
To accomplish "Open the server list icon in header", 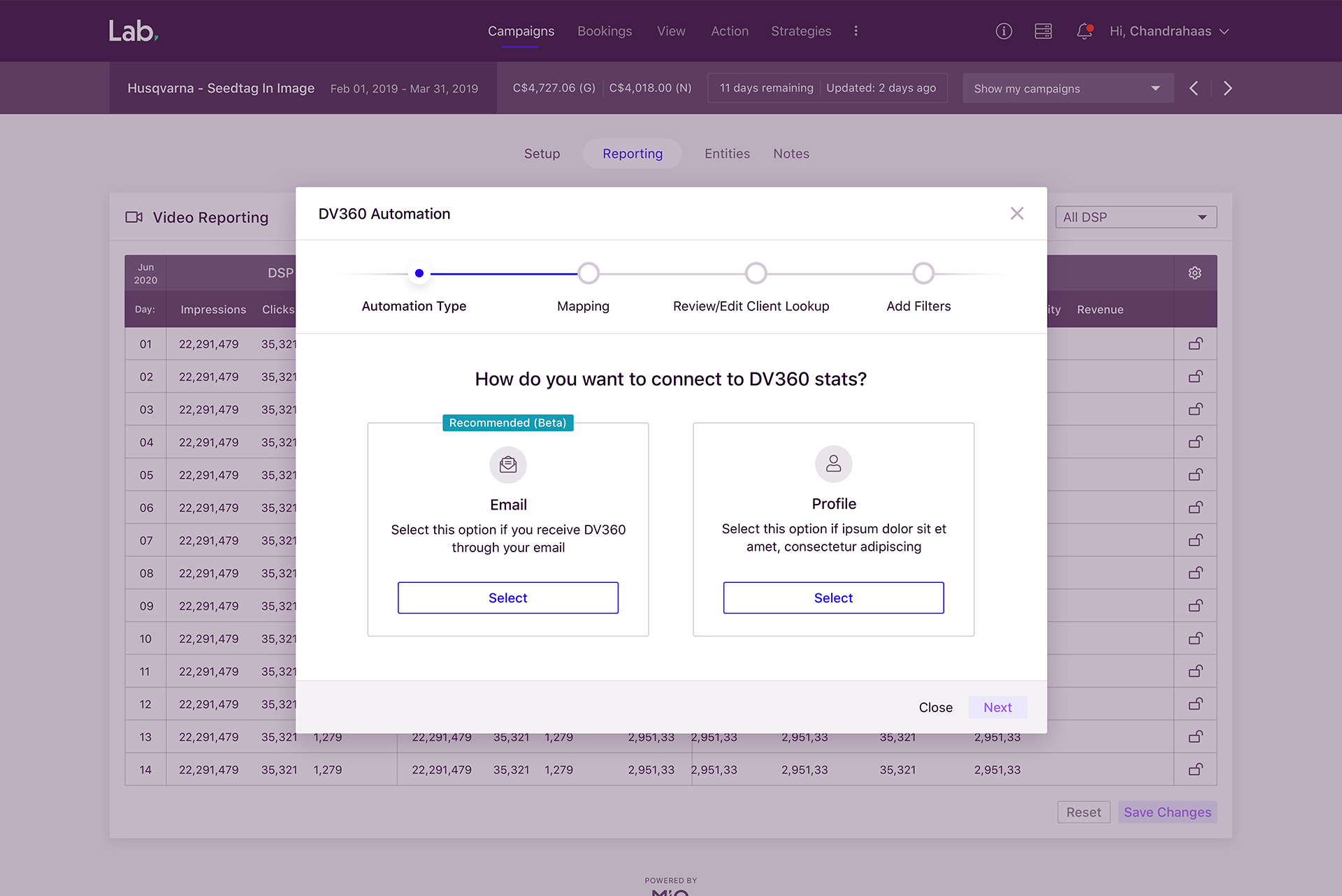I will 1043,31.
